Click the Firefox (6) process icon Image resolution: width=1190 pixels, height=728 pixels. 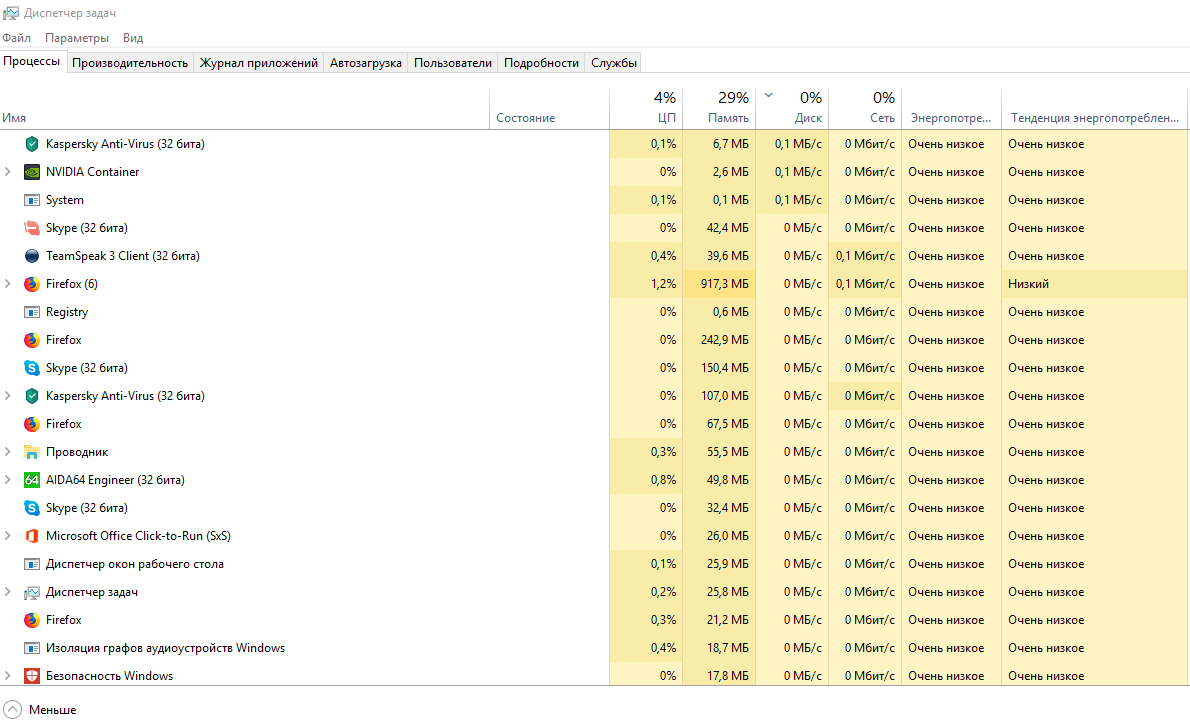coord(31,284)
